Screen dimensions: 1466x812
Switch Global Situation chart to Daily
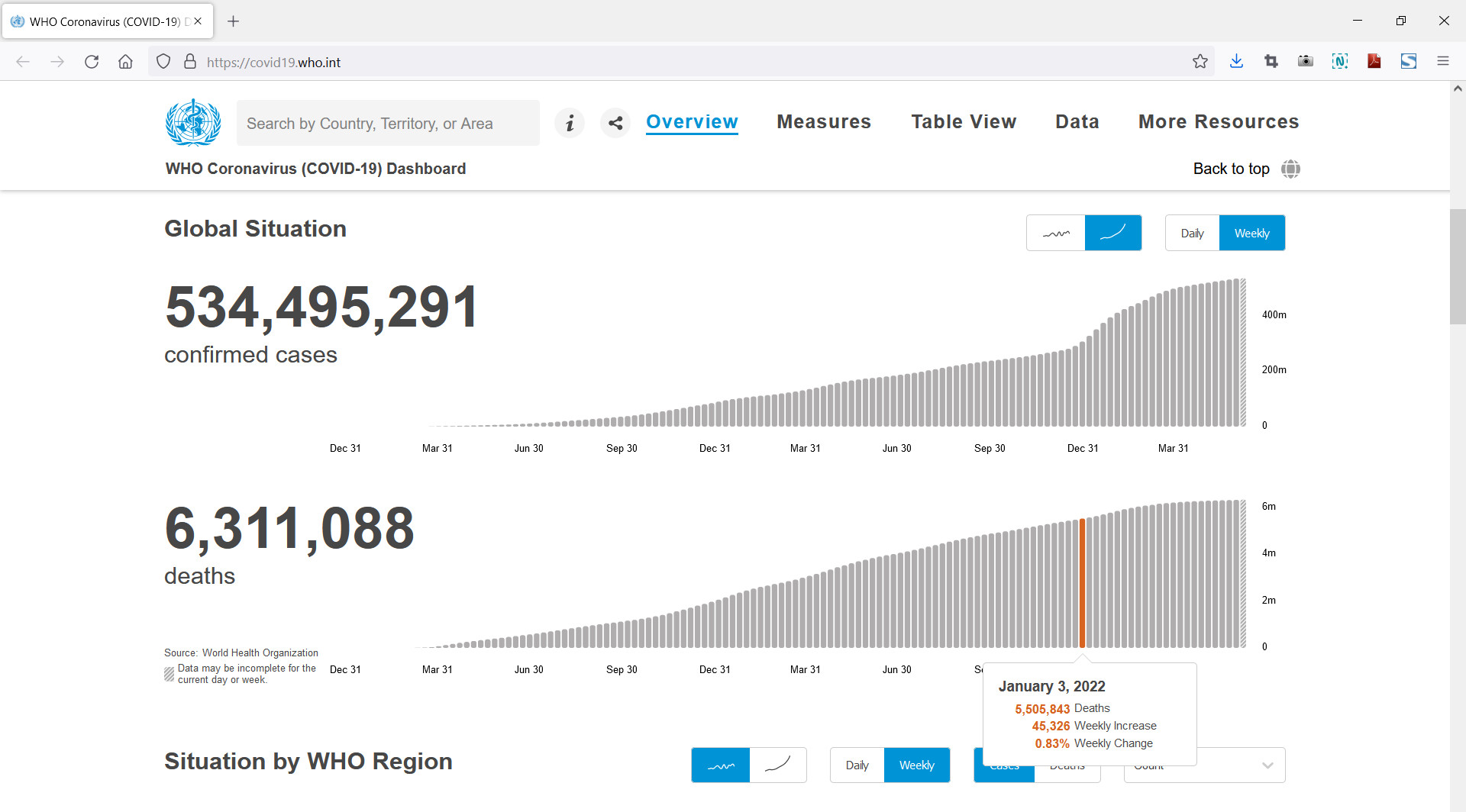1192,234
